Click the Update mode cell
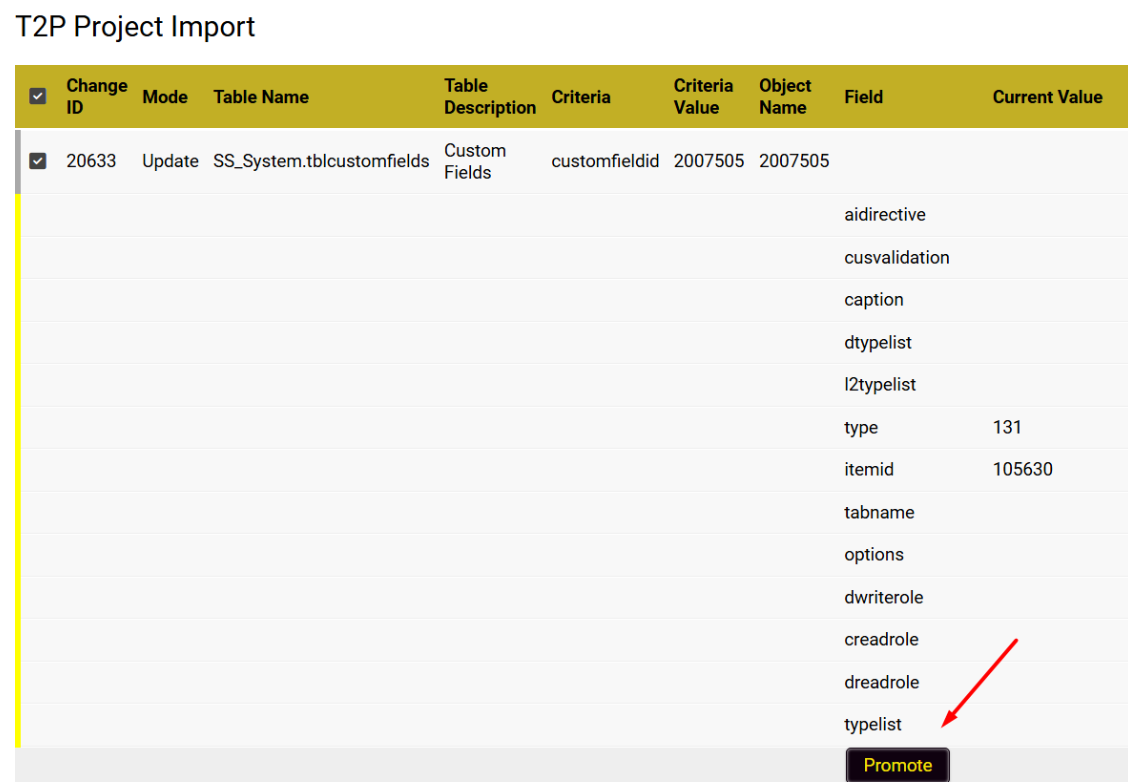This screenshot has height=782, width=1128. click(x=170, y=160)
